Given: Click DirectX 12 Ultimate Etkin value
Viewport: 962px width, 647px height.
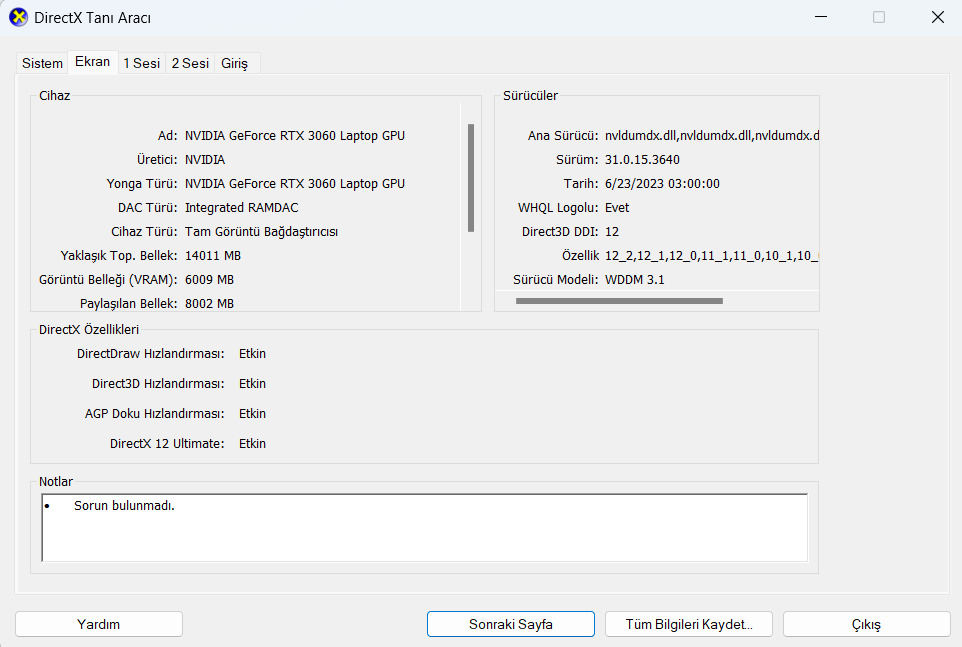Looking at the screenshot, I should [252, 443].
